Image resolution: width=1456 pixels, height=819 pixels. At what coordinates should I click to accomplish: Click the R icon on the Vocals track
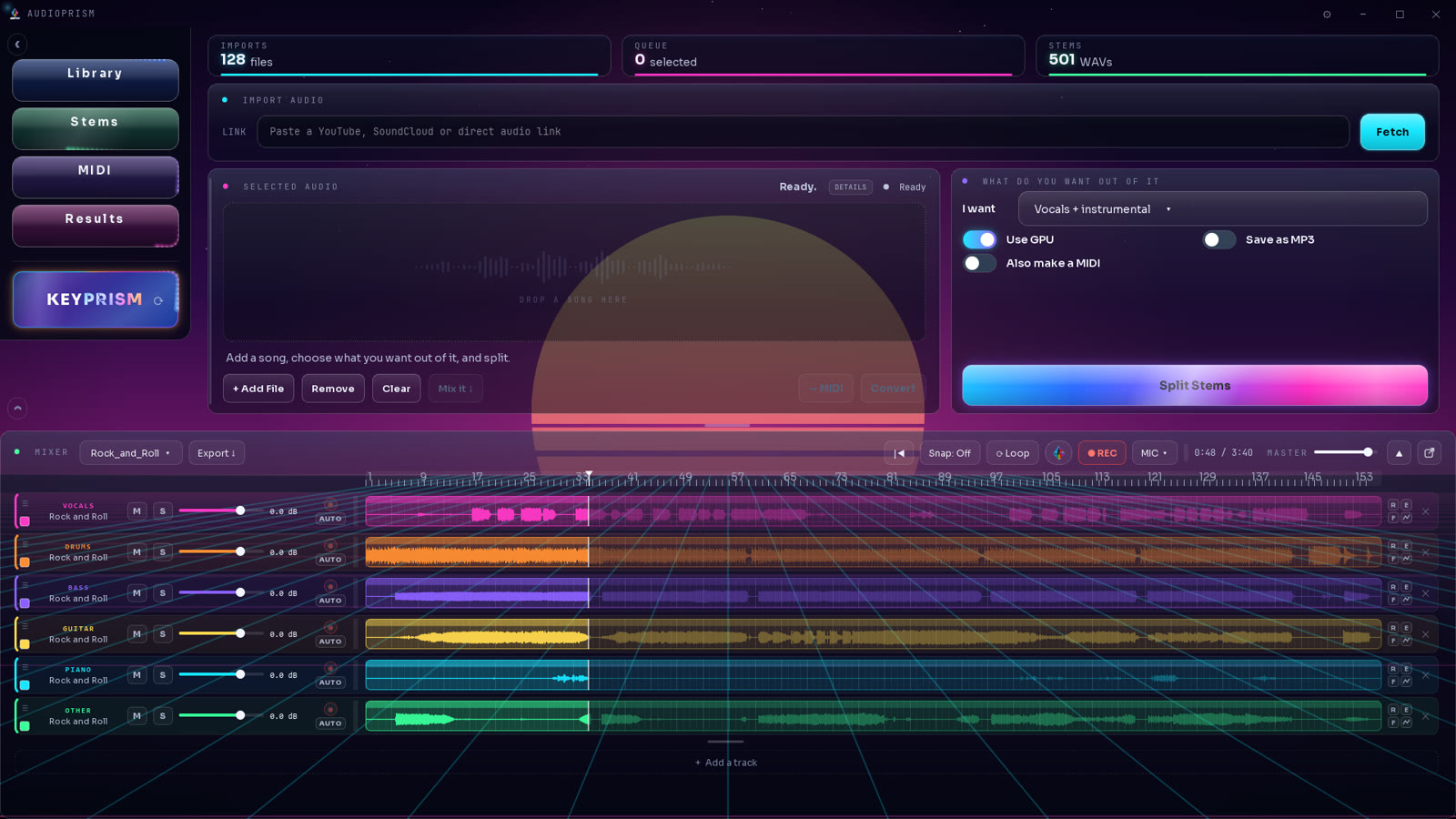point(1393,505)
